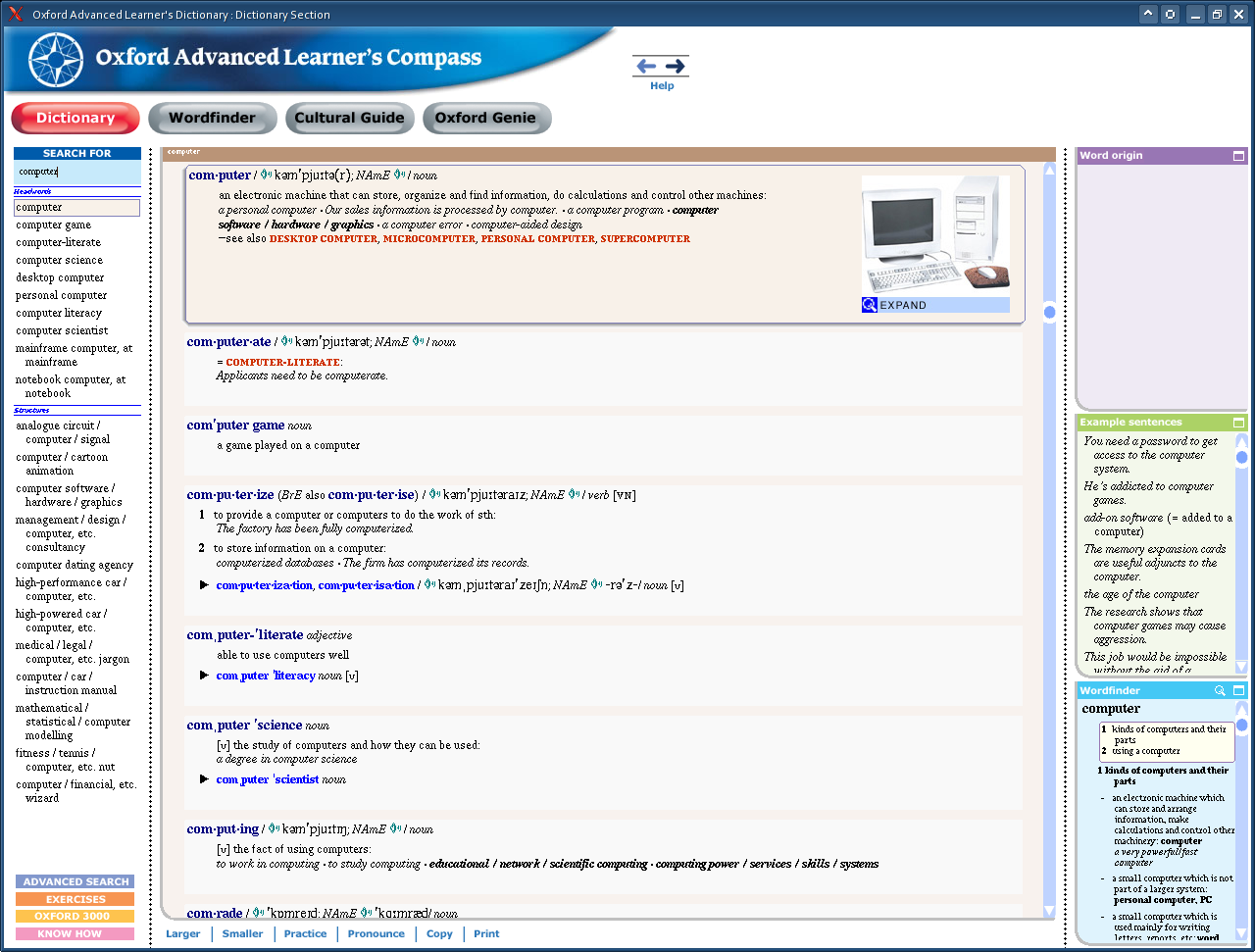1255x952 pixels.
Task: Select 'personal computer' in headword list
Action: tap(61, 295)
